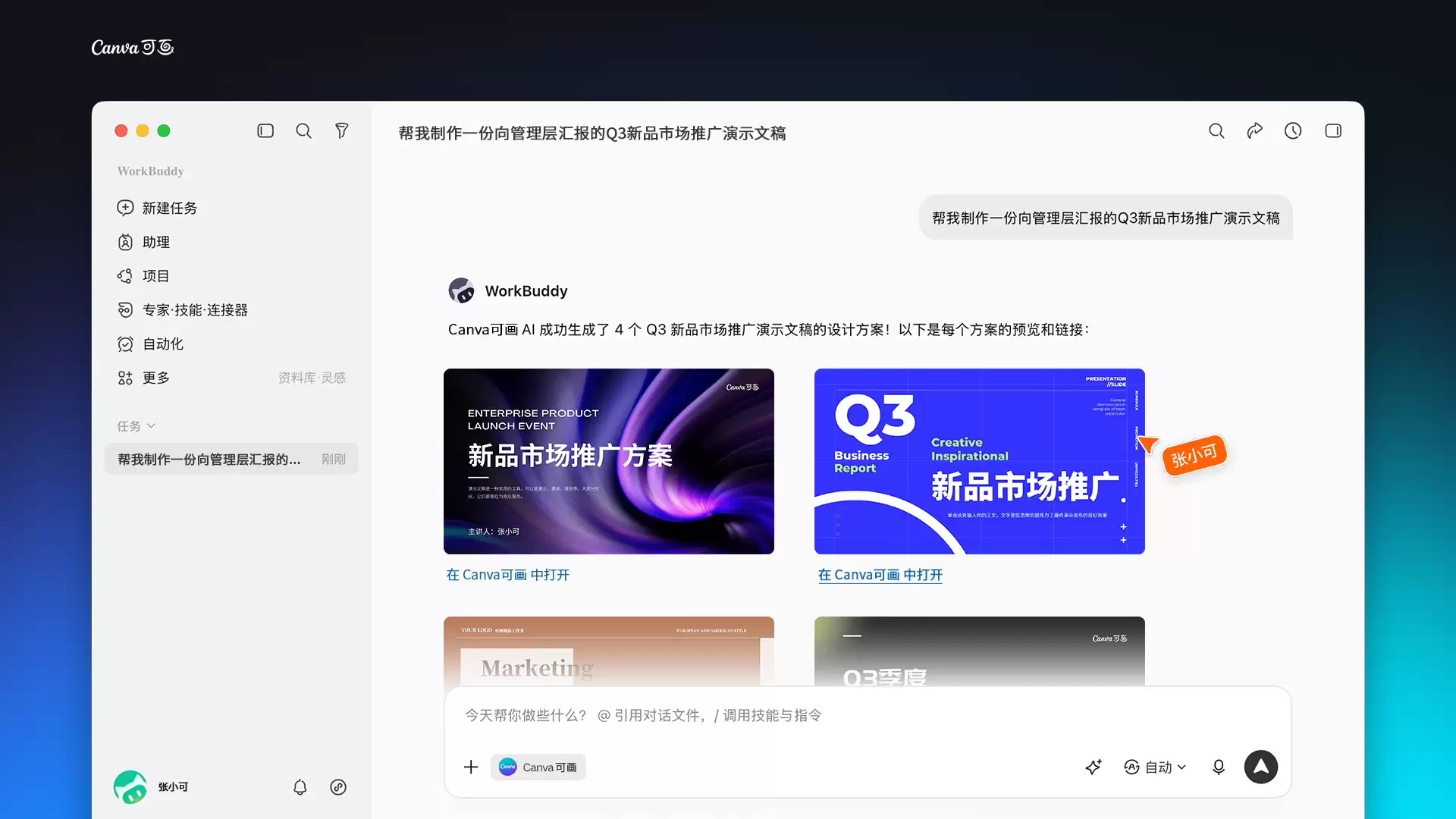Toggle right side panel icon
Image resolution: width=1456 pixels, height=819 pixels.
1333,130
